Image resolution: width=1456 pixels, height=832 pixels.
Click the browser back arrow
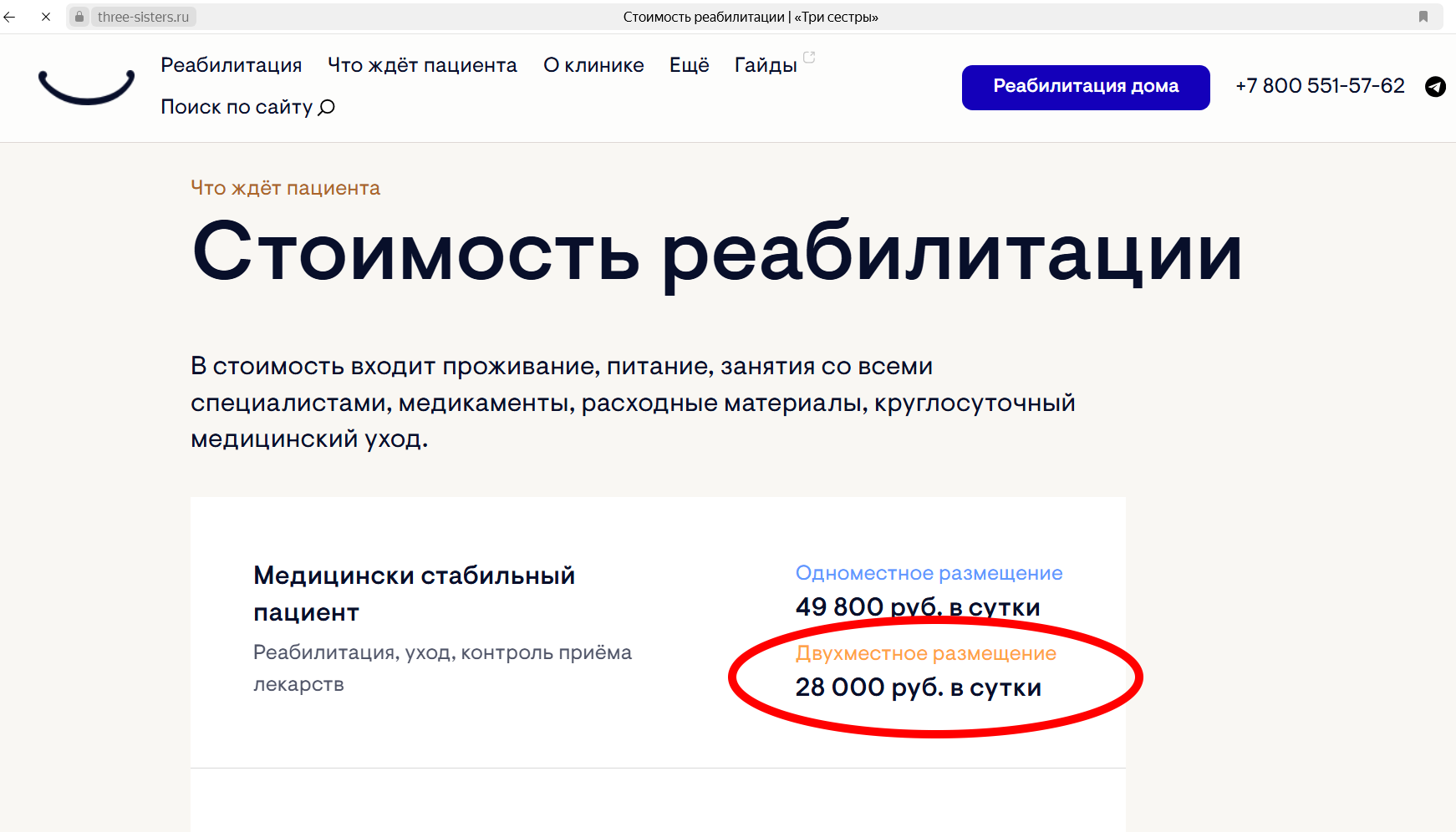pyautogui.click(x=10, y=17)
